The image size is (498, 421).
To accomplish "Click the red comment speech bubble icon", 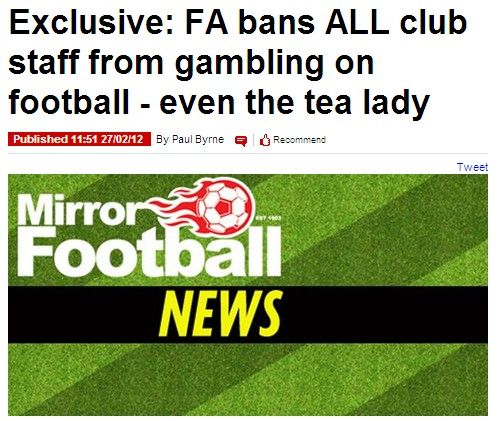I will click(x=241, y=141).
